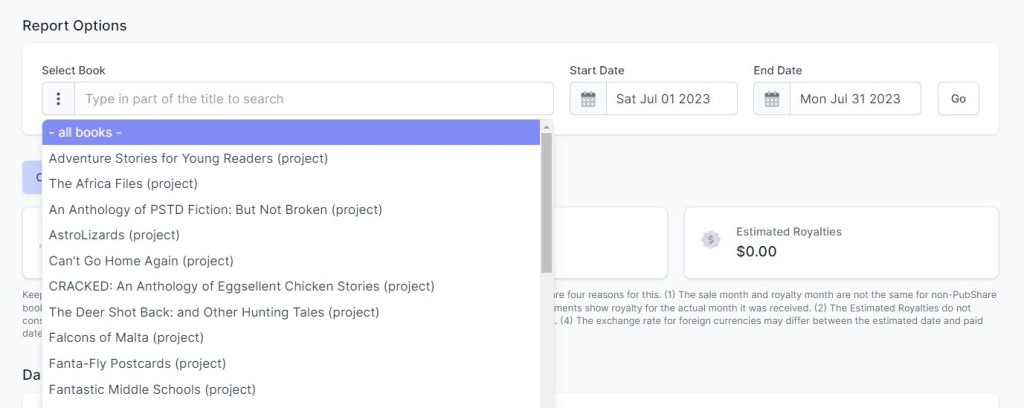
Task: Choose Fantastic Middle Schools project
Action: pyautogui.click(x=152, y=389)
